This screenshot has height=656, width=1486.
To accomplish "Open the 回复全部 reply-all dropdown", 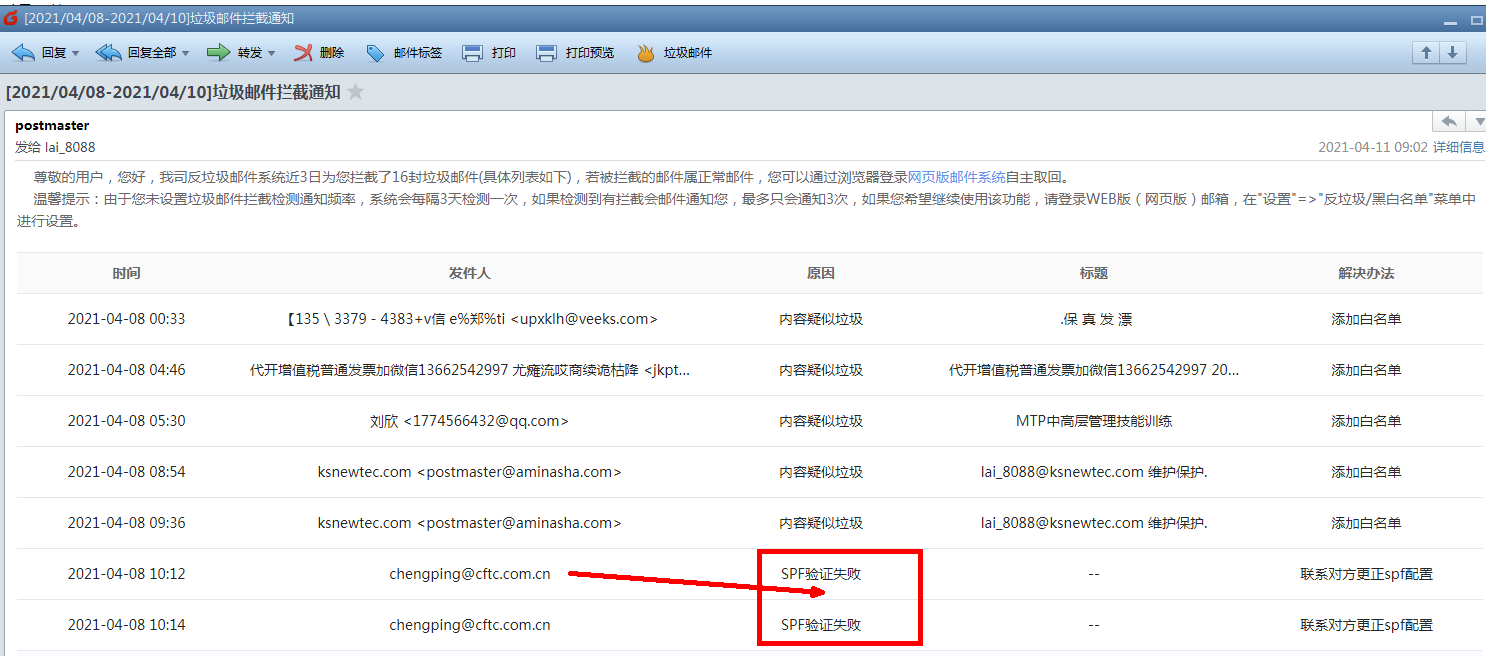I will [184, 52].
